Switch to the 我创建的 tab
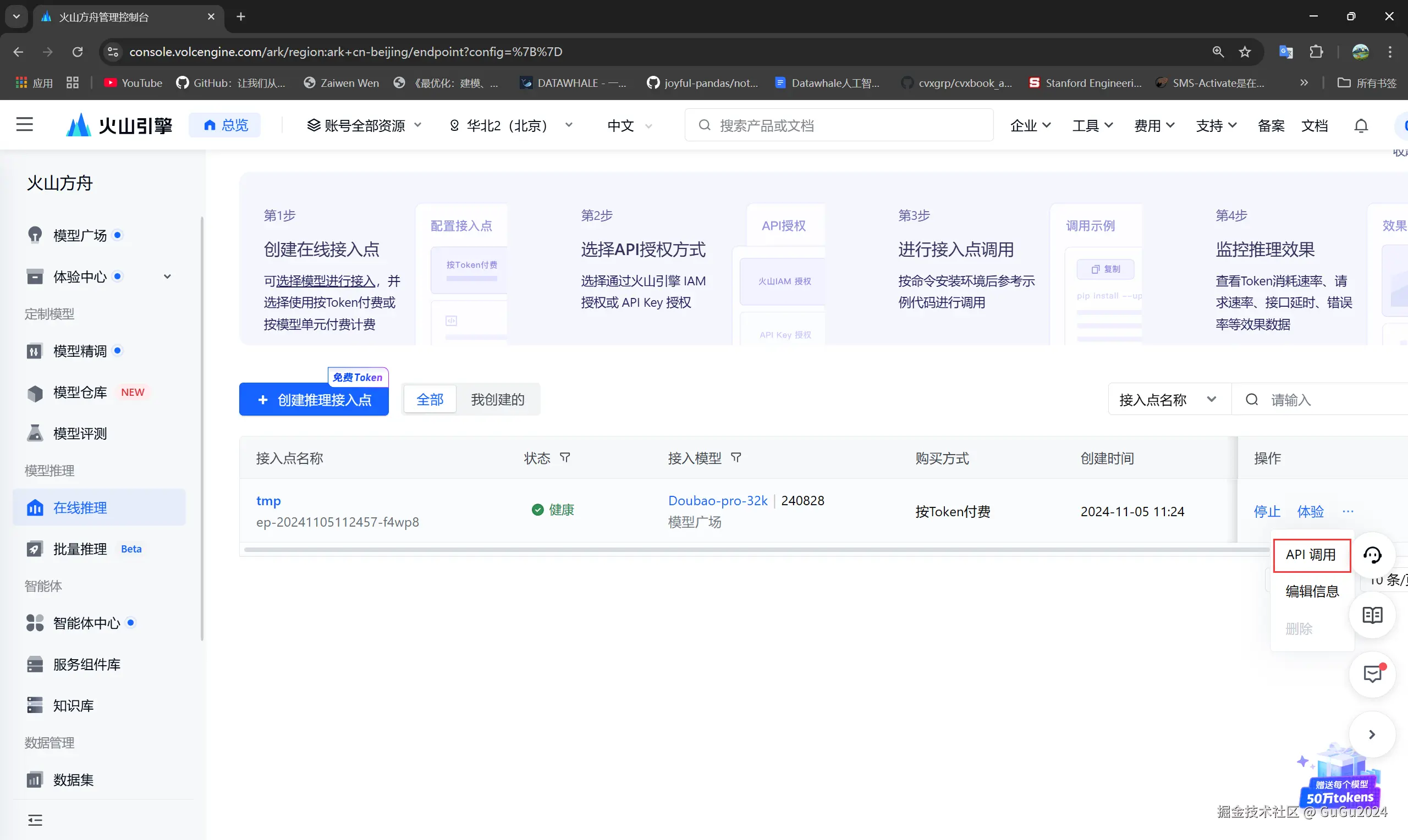The width and height of the screenshot is (1408, 840). (x=497, y=399)
